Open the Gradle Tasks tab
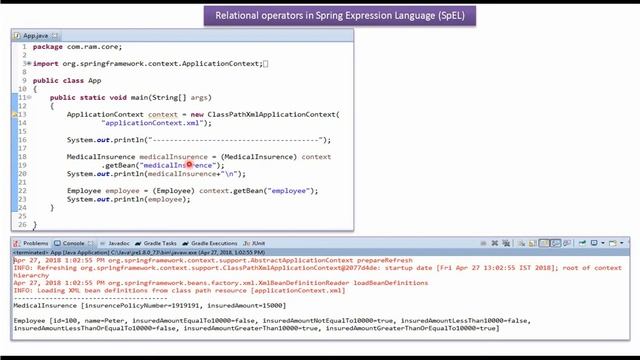This screenshot has width=640, height=360. [x=156, y=243]
